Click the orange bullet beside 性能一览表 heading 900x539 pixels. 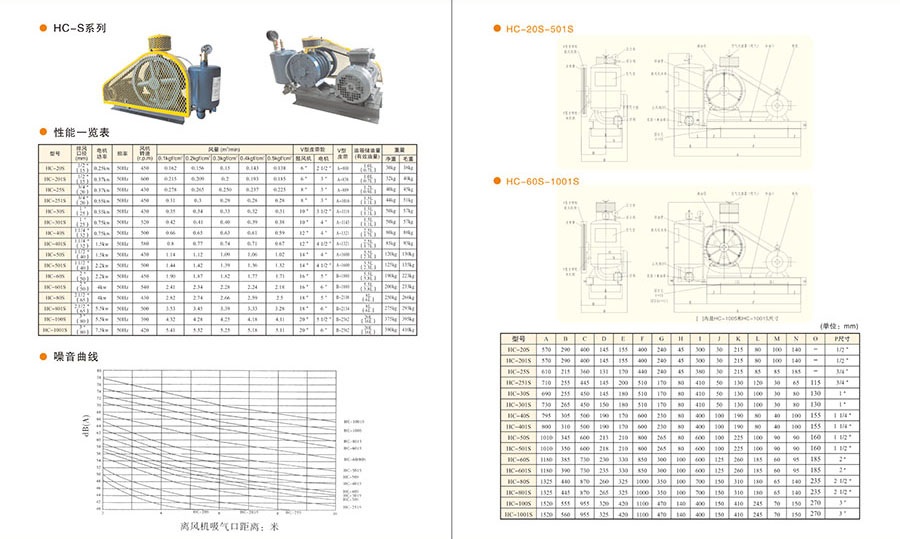coord(43,132)
